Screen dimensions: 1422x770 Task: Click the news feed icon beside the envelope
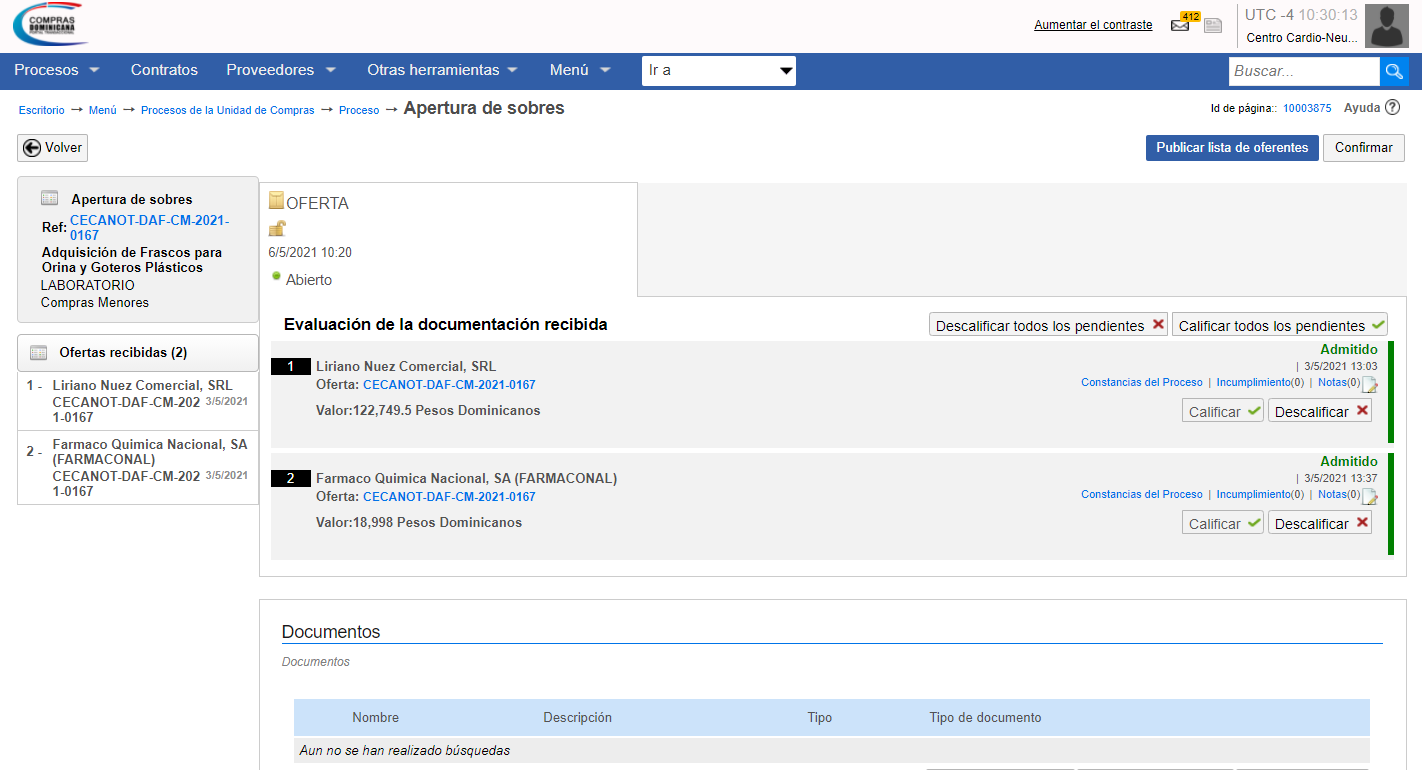pos(1212,26)
